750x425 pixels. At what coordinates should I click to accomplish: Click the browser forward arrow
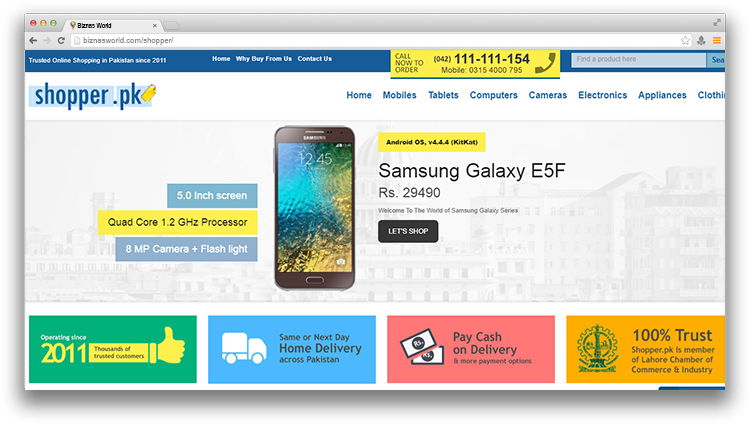47,41
